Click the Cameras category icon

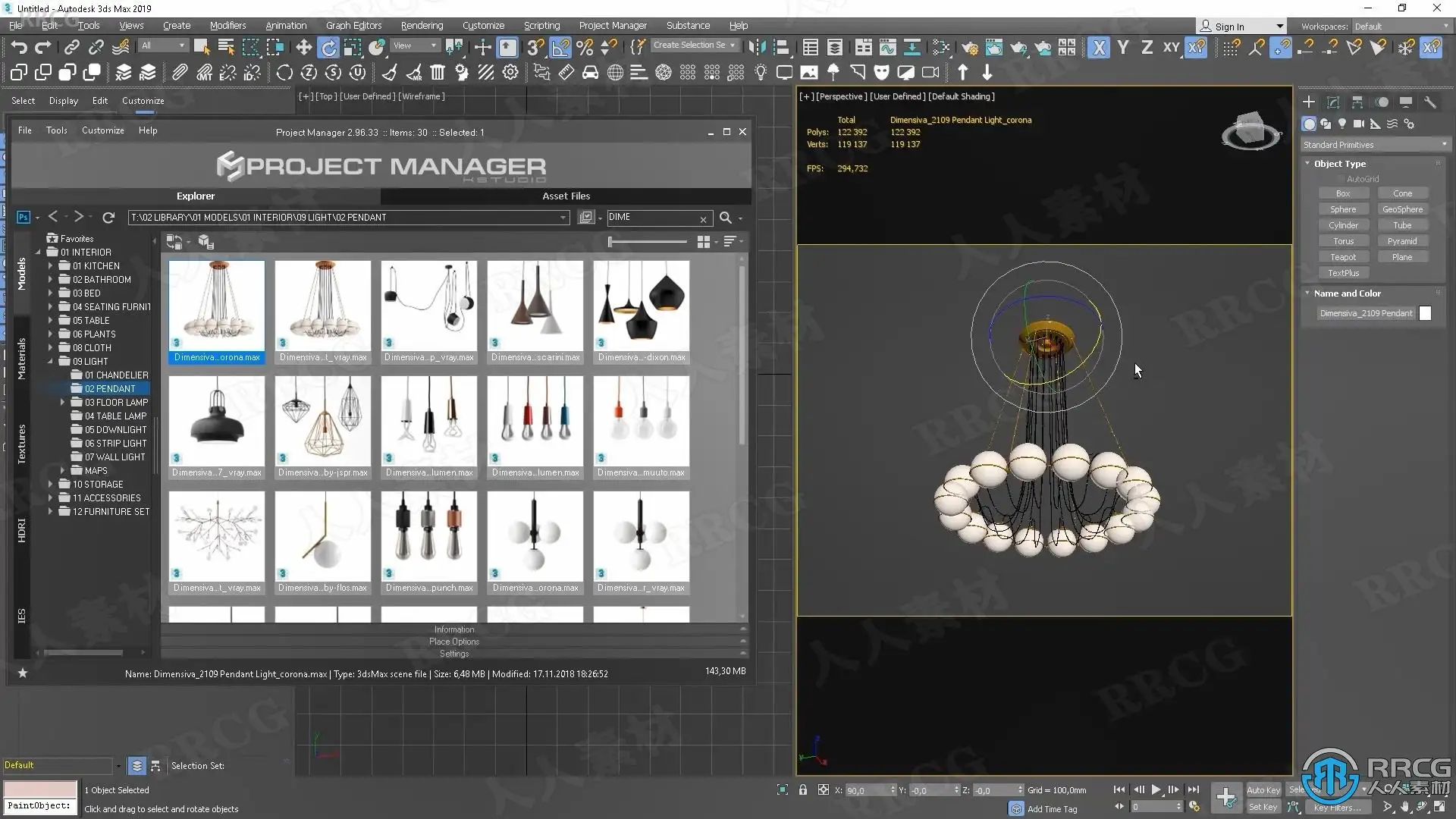[1358, 124]
